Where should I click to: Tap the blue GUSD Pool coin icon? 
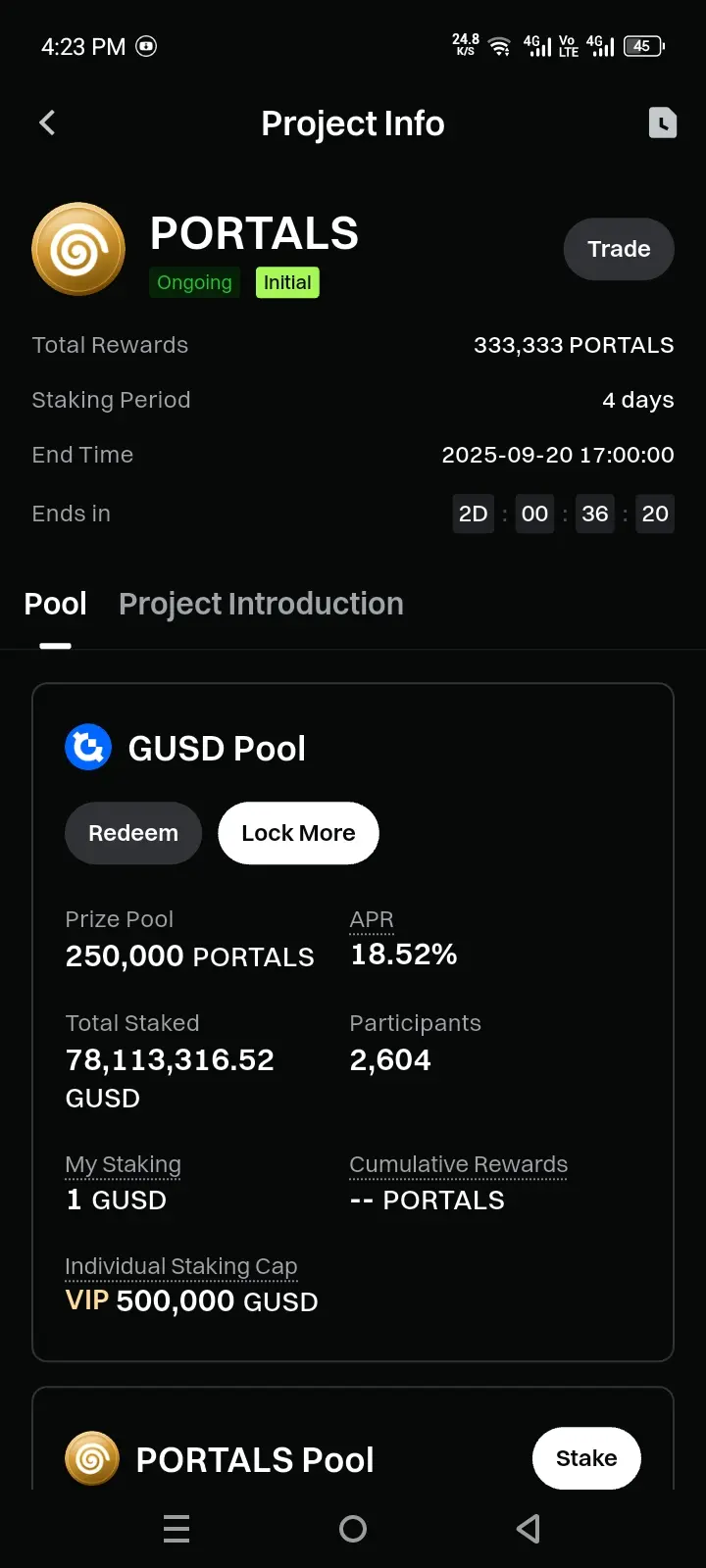[88, 748]
